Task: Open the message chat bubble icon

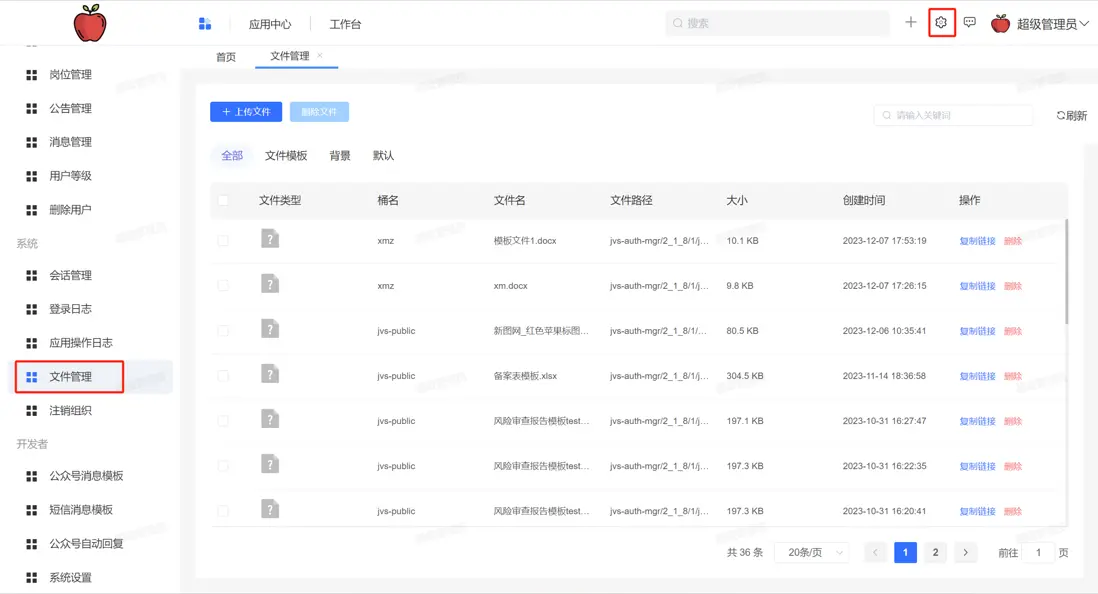Action: pos(970,22)
